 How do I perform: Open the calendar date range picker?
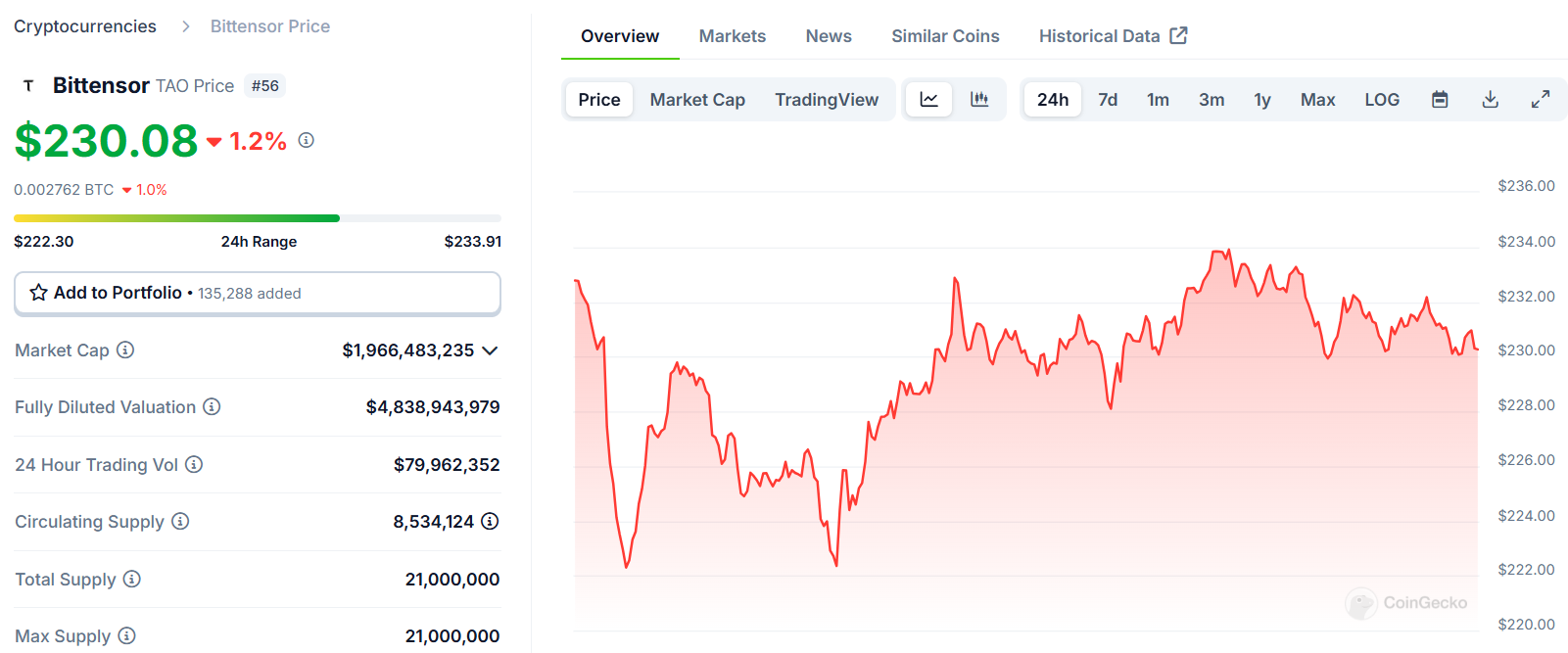pyautogui.click(x=1440, y=99)
